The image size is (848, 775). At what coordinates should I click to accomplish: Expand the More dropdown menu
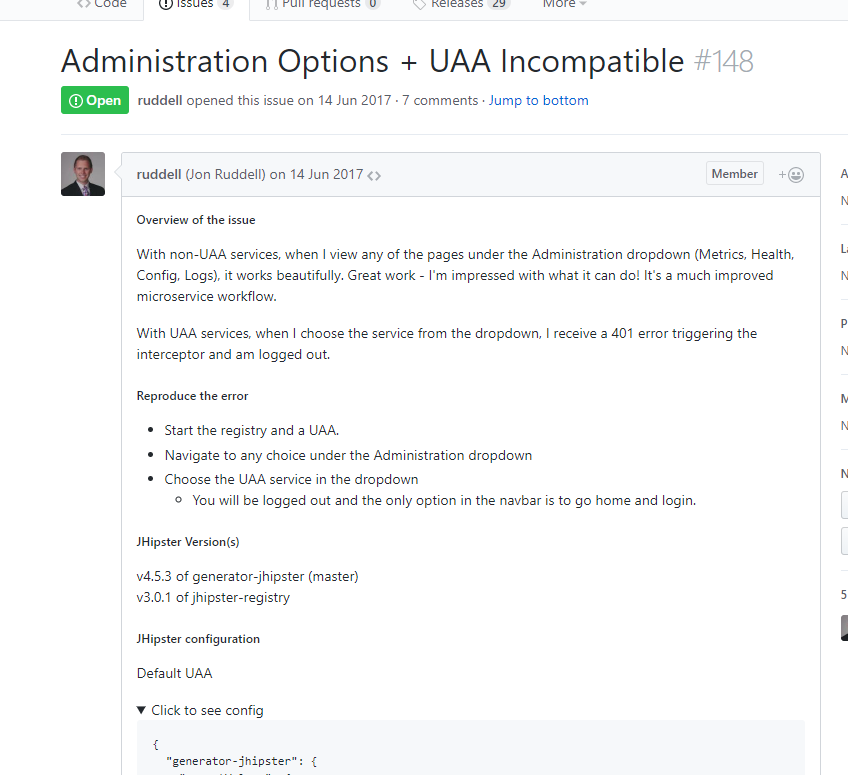pyautogui.click(x=564, y=4)
